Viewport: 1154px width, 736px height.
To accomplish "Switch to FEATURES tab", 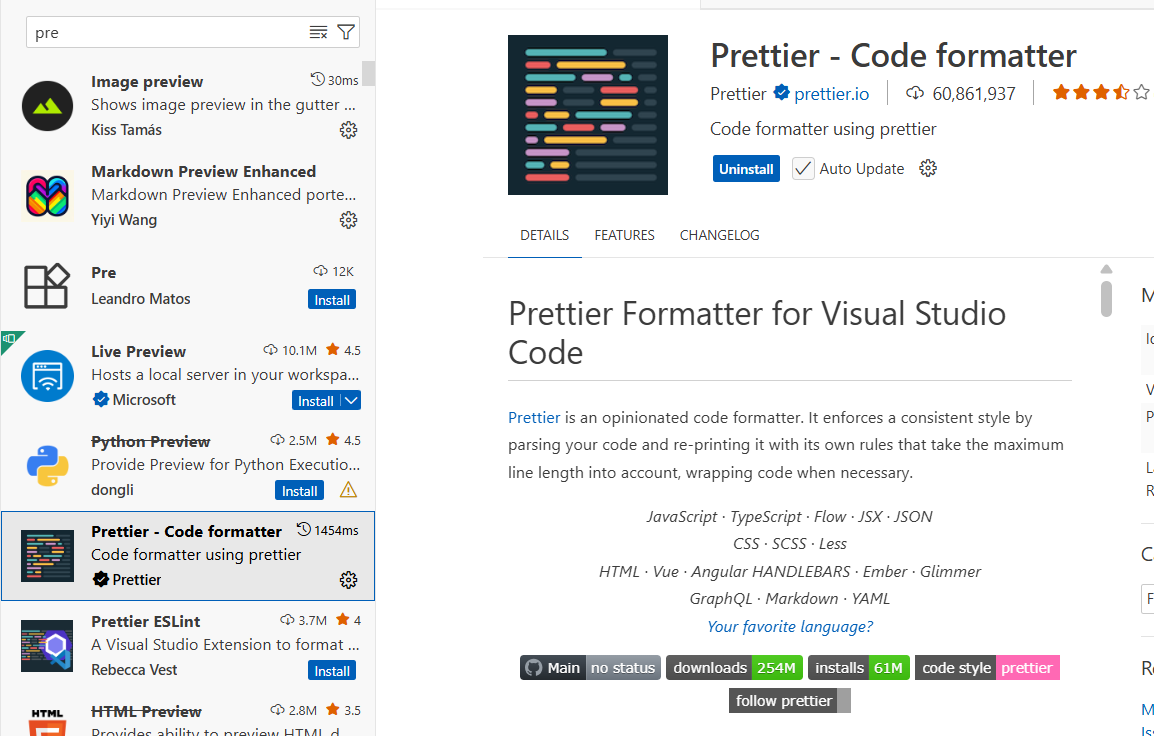I will [x=624, y=236].
